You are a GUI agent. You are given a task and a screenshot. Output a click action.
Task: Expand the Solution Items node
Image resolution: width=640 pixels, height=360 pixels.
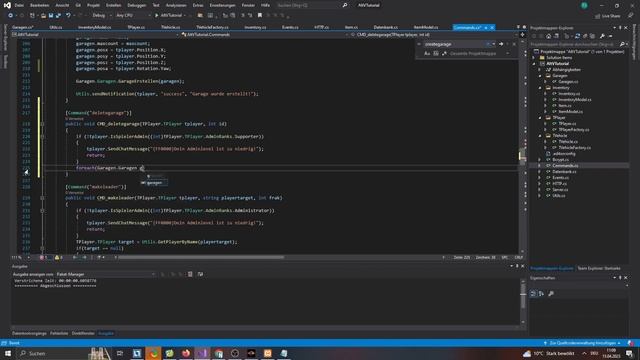tap(534, 58)
